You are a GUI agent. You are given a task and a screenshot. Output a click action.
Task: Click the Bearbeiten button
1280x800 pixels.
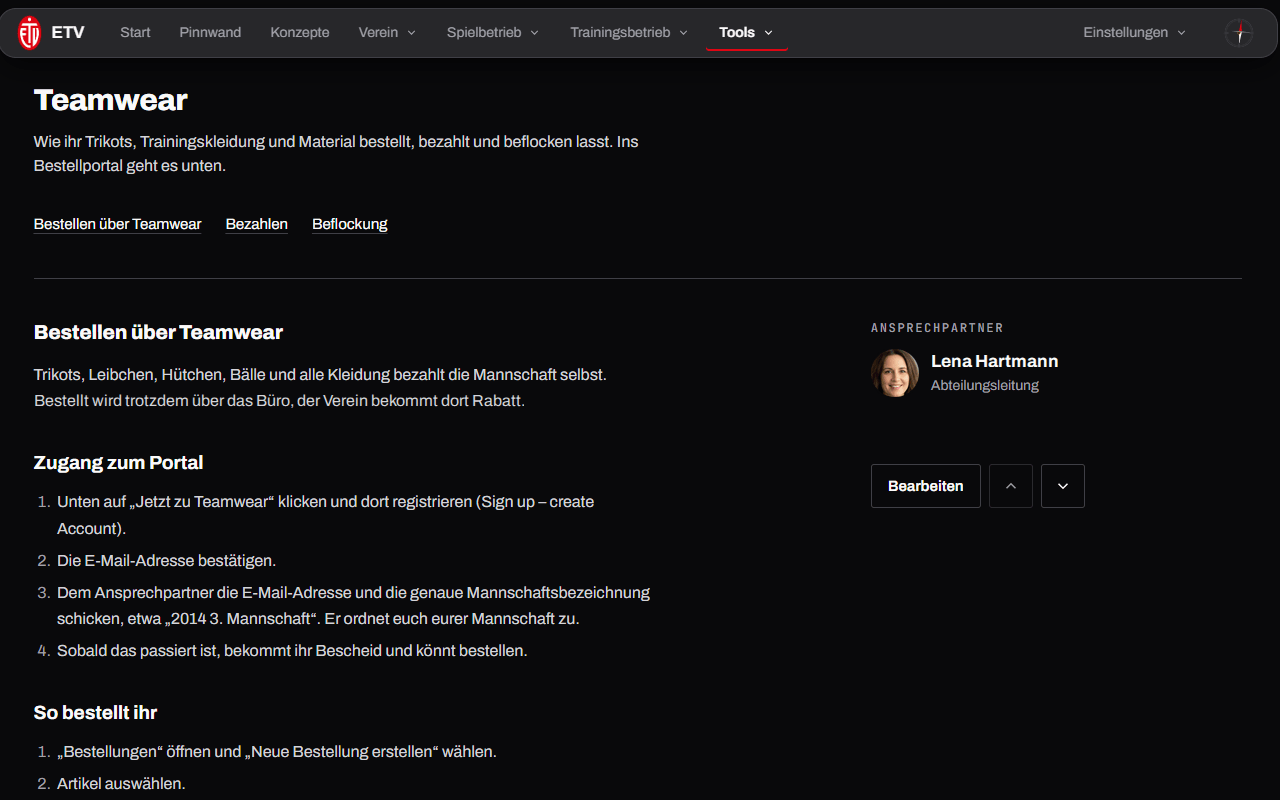[x=926, y=486]
